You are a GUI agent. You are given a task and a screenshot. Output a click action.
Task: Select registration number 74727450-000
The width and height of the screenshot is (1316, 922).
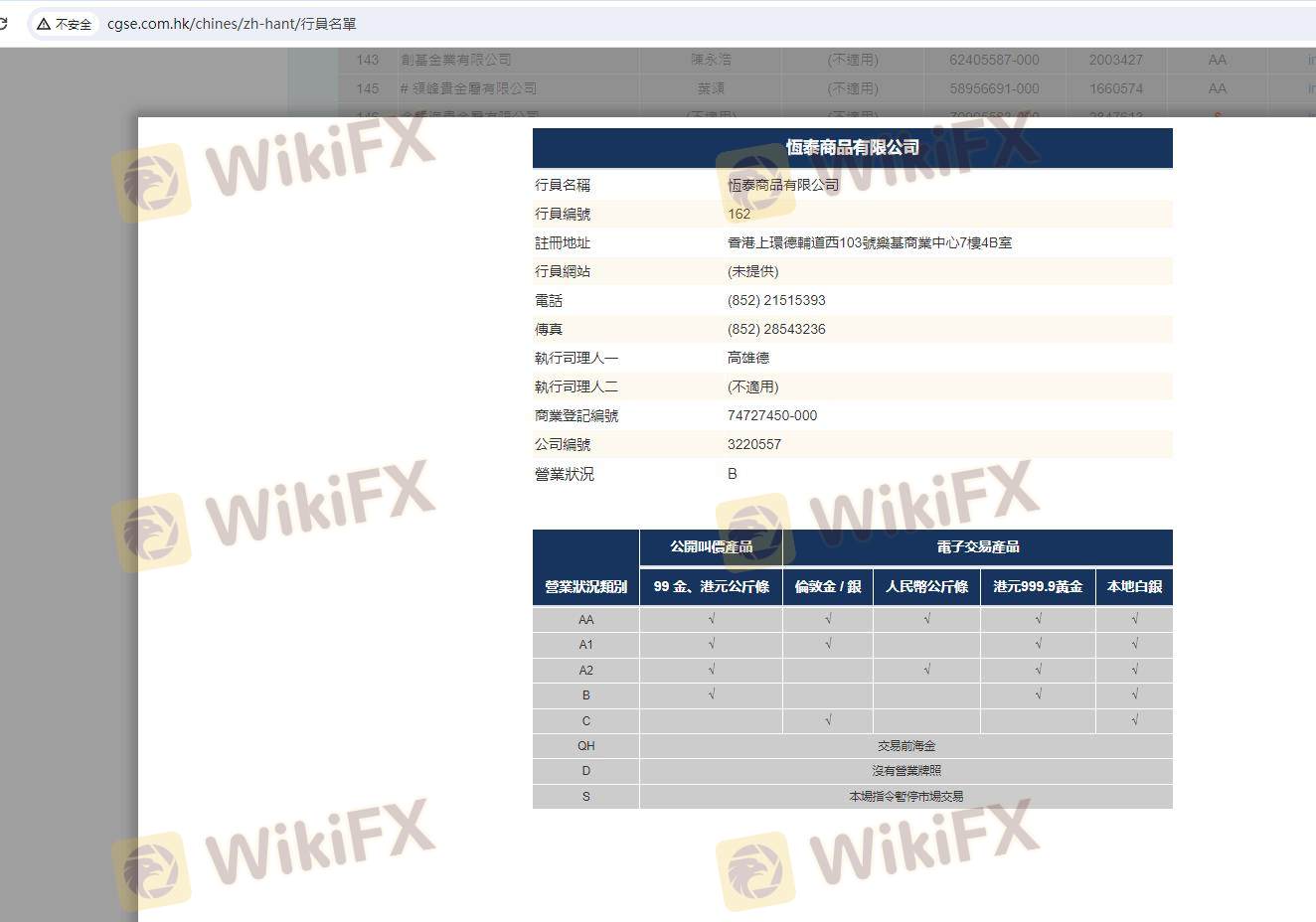click(x=772, y=415)
